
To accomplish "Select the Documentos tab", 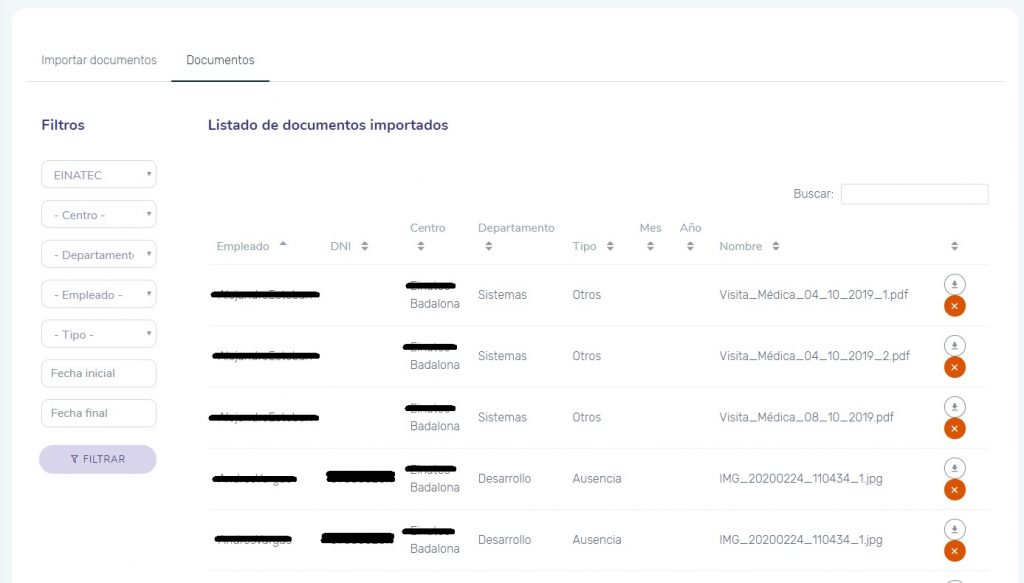I will [x=220, y=60].
